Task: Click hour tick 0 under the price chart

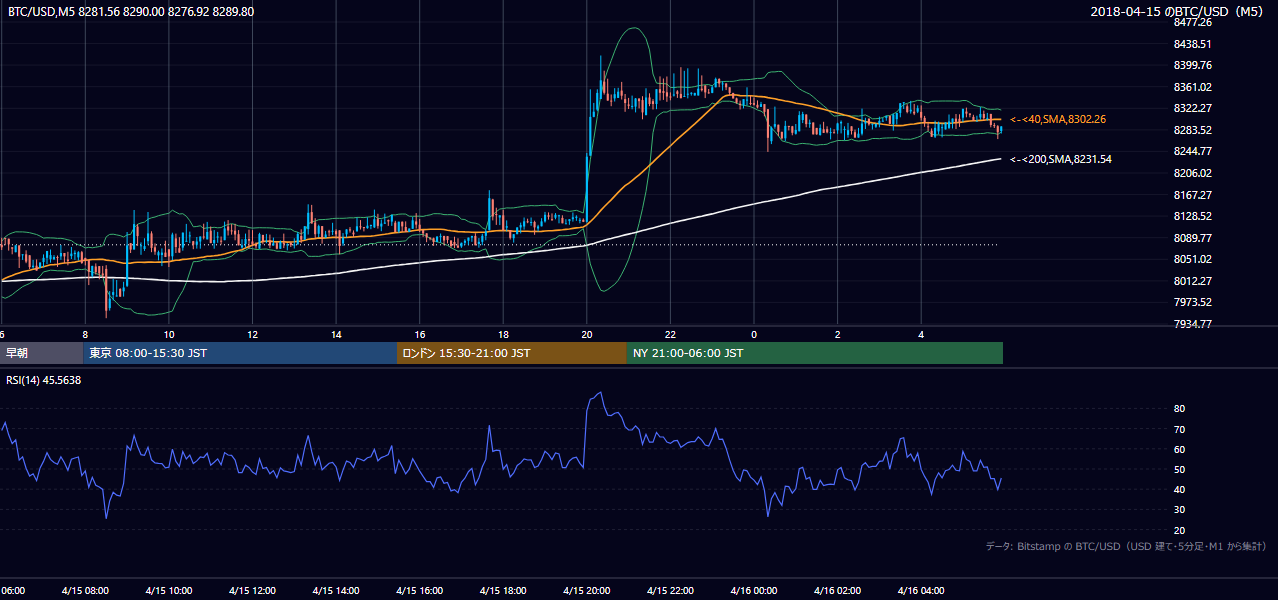Action: click(x=754, y=335)
